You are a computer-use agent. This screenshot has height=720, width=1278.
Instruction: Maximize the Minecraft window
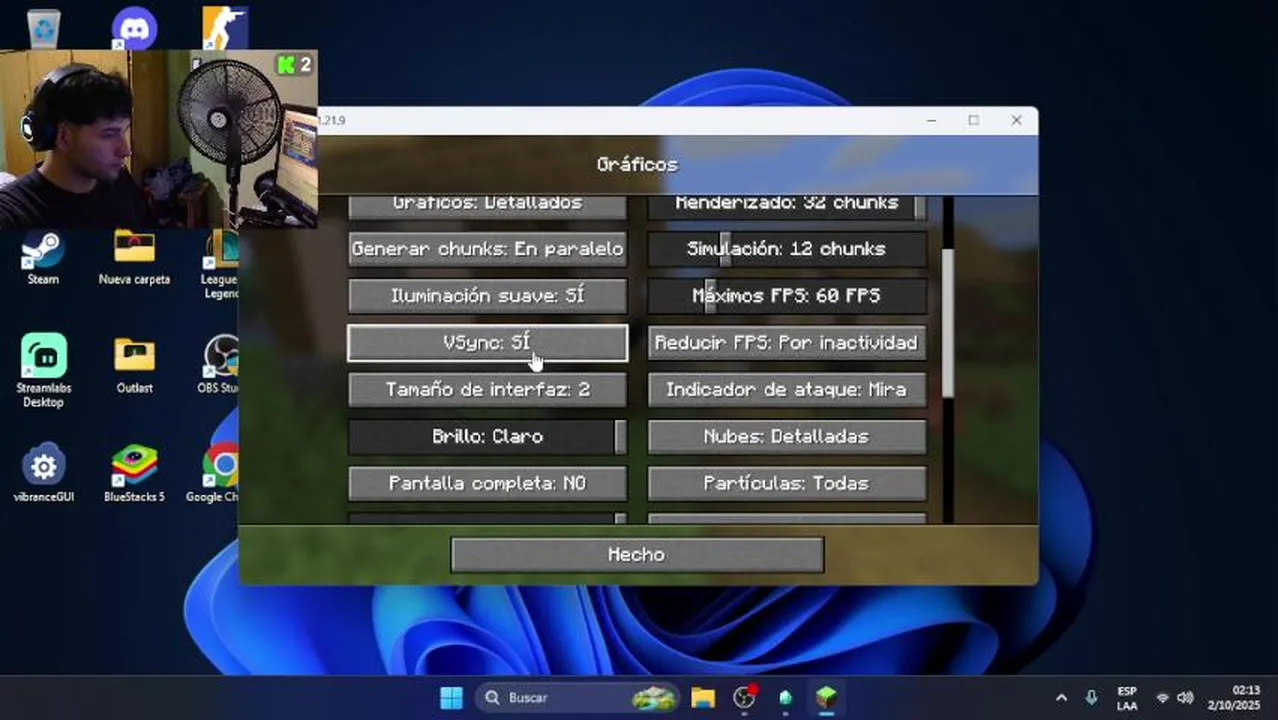tap(973, 120)
